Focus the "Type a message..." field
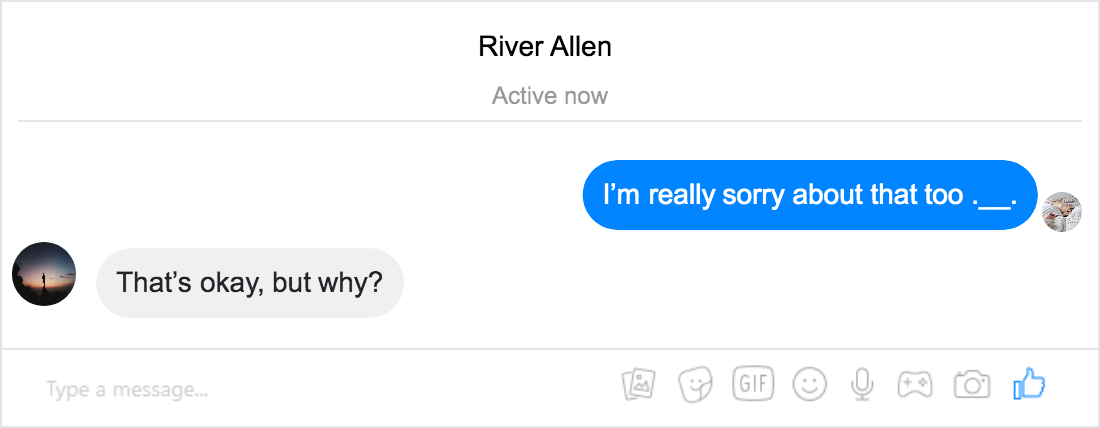 pos(309,388)
